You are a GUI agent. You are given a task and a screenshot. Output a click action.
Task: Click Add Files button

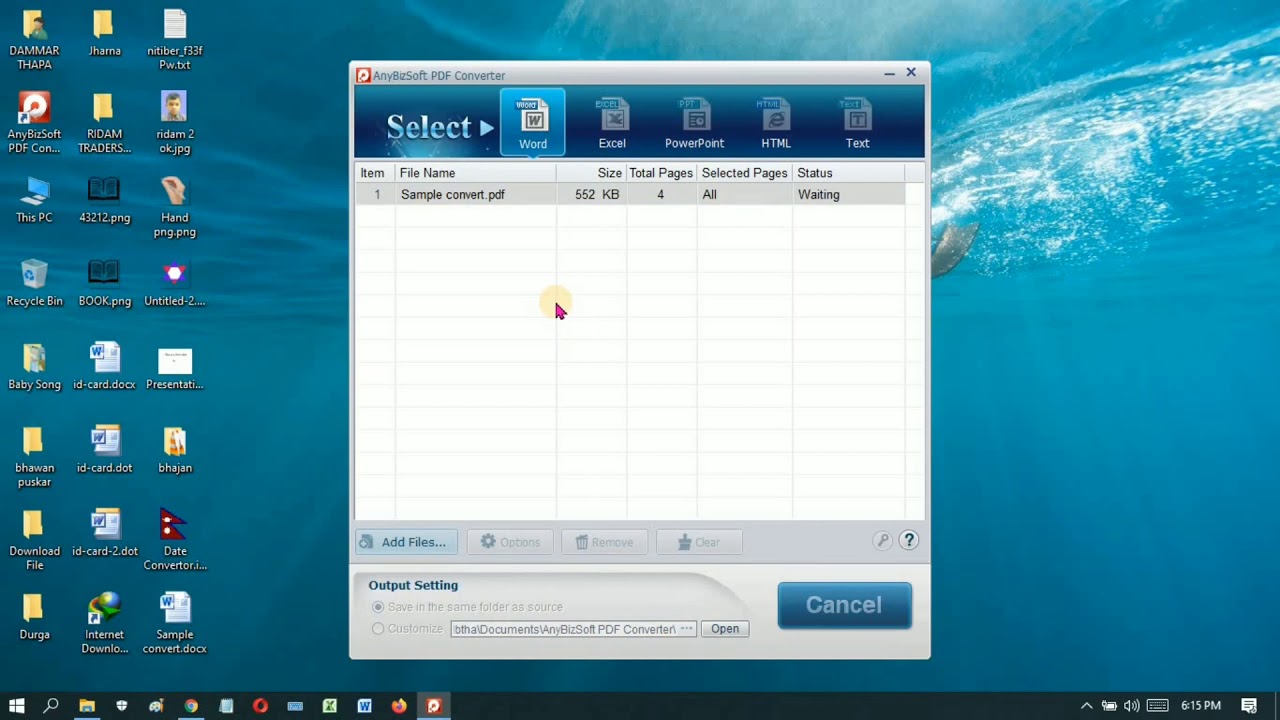point(407,542)
